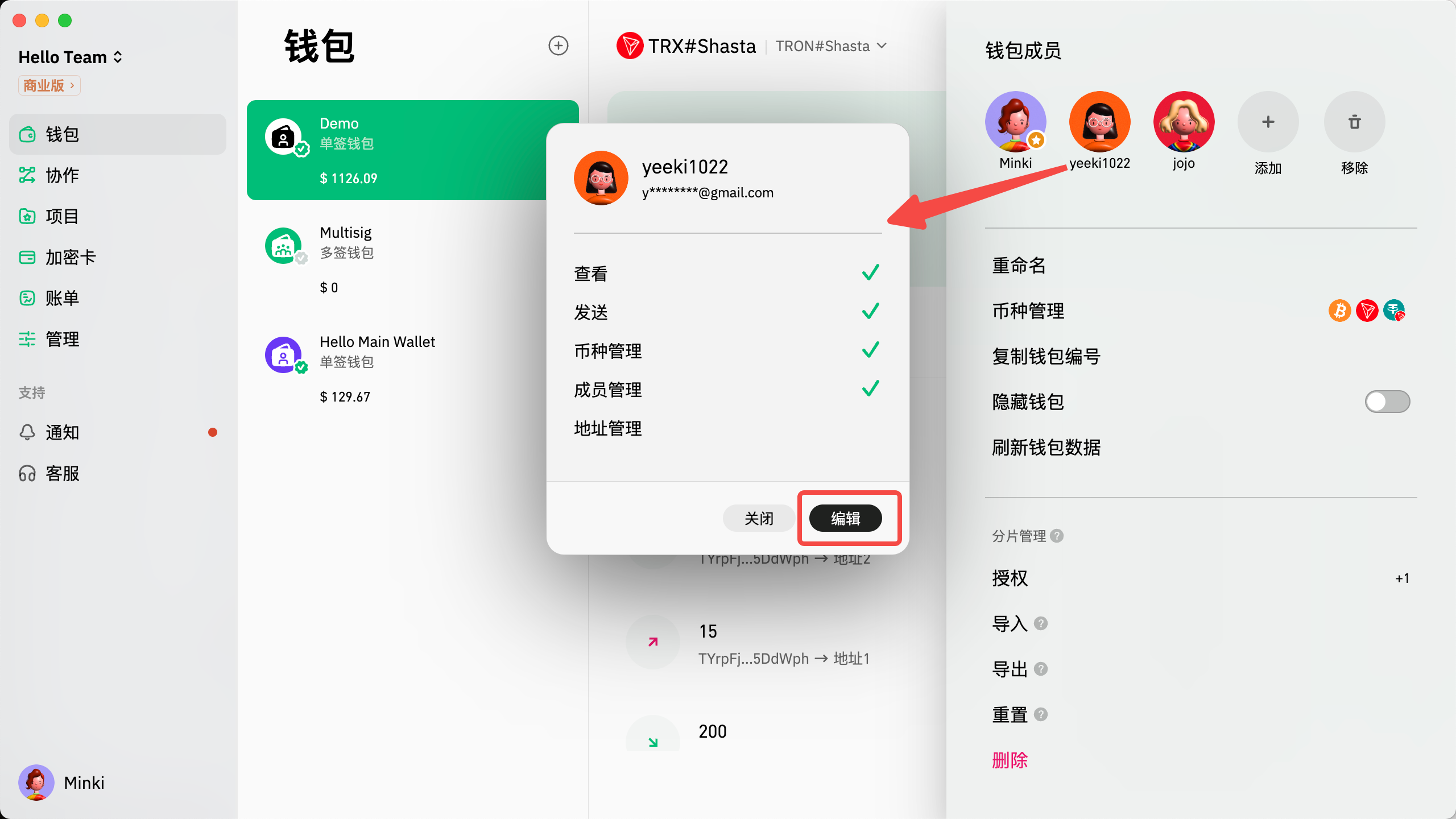
Task: Click the add wallet plus icon
Action: (558, 45)
